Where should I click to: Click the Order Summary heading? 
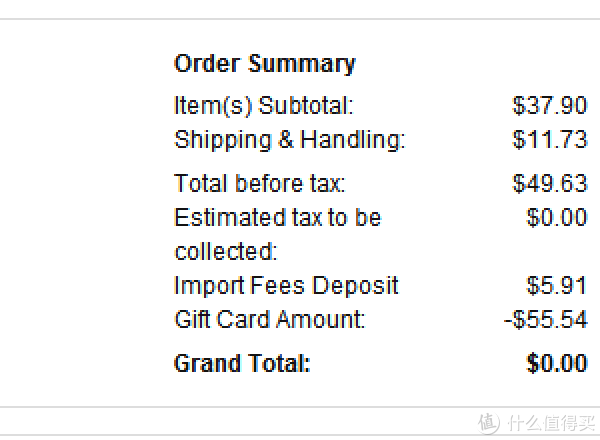click(x=265, y=64)
